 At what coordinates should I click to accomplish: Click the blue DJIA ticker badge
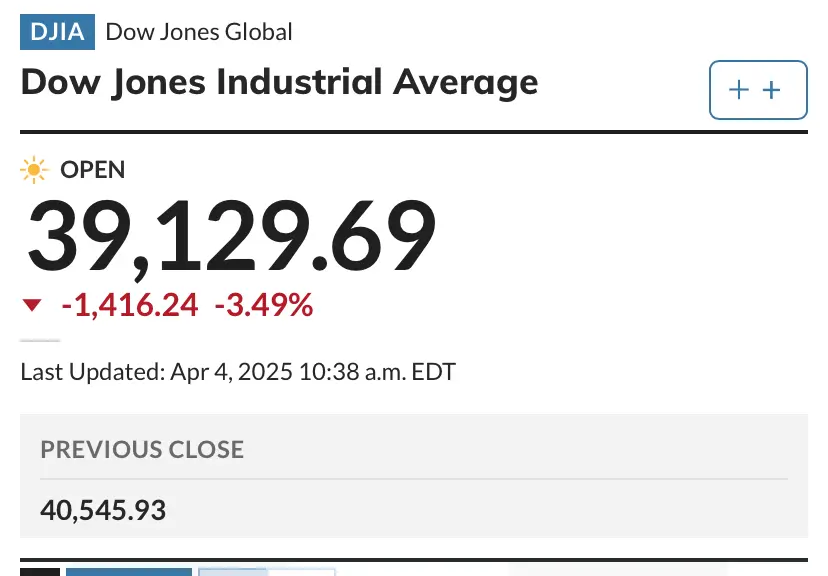tap(57, 32)
